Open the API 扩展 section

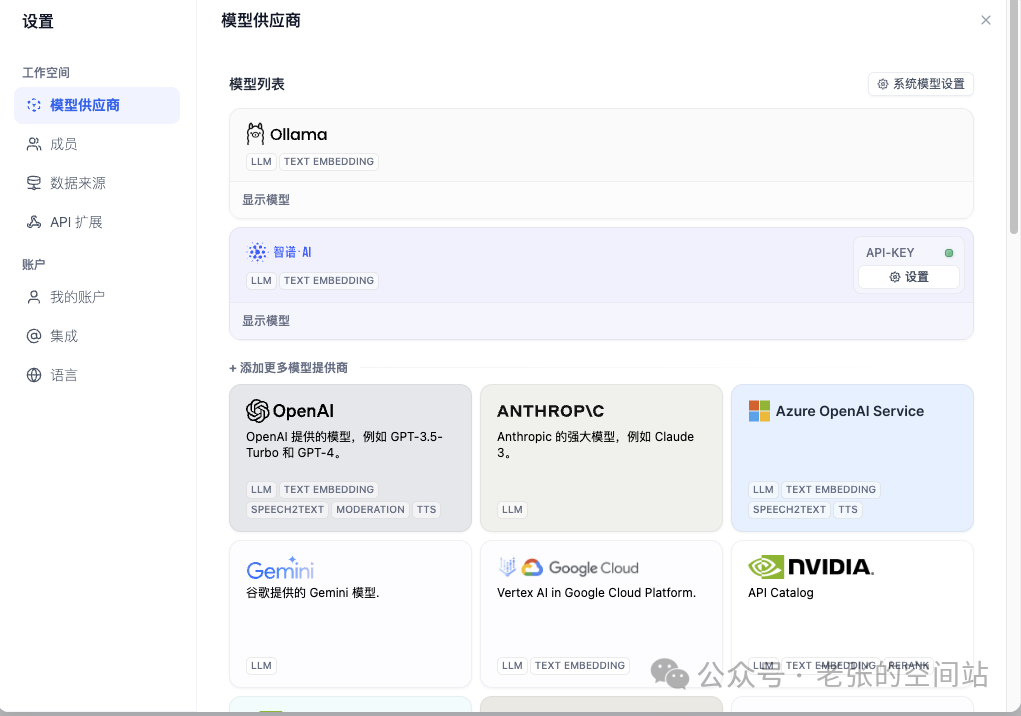pos(76,222)
